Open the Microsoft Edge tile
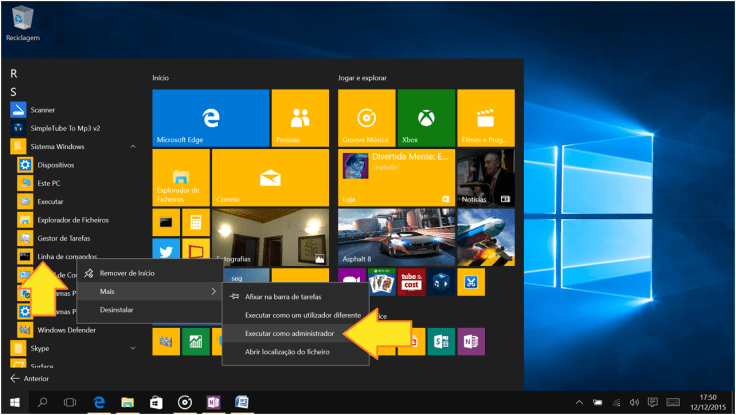The width and height of the screenshot is (736, 415). click(x=210, y=118)
